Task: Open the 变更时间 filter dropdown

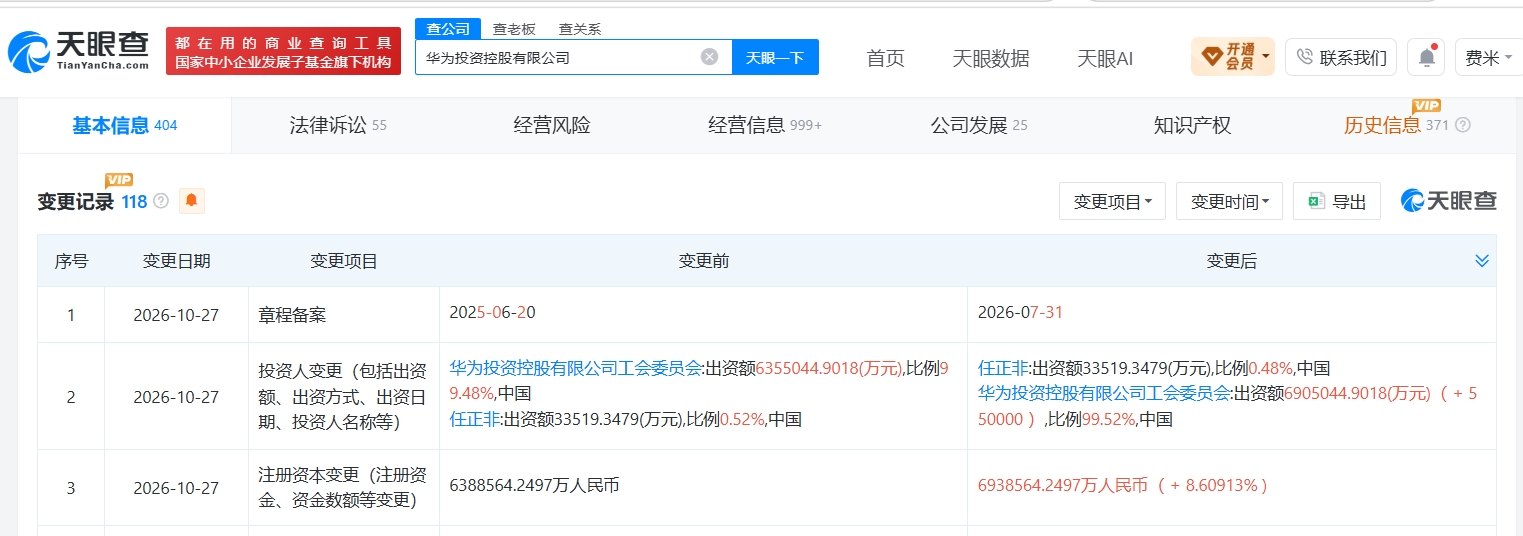Action: click(x=1229, y=201)
